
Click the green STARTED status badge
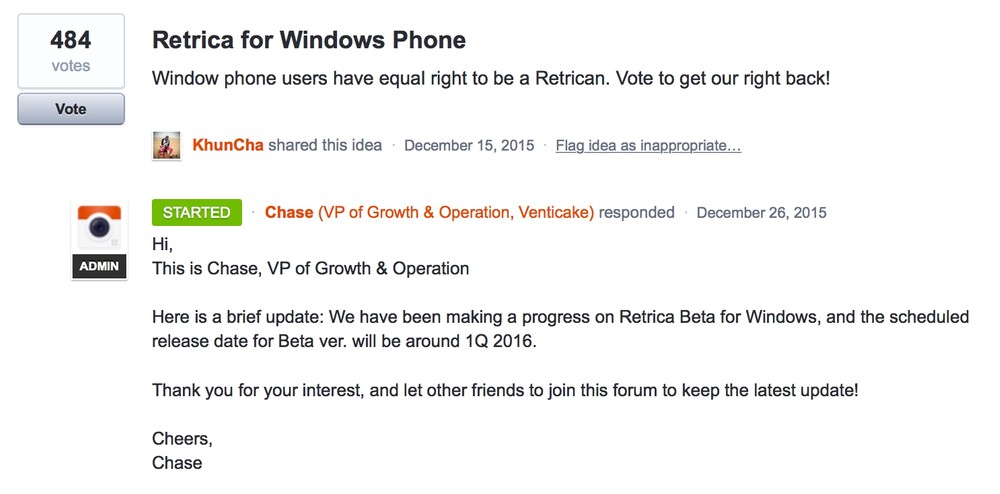pyautogui.click(x=196, y=212)
